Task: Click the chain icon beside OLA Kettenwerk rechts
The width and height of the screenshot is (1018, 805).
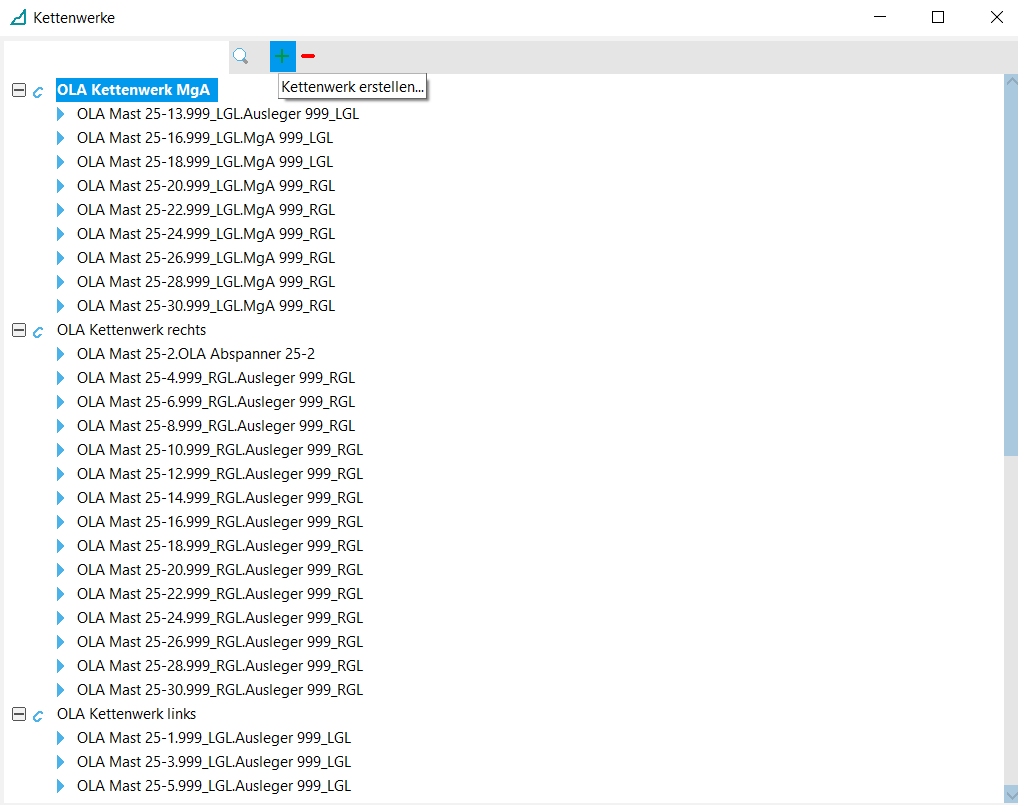Action: tap(39, 331)
